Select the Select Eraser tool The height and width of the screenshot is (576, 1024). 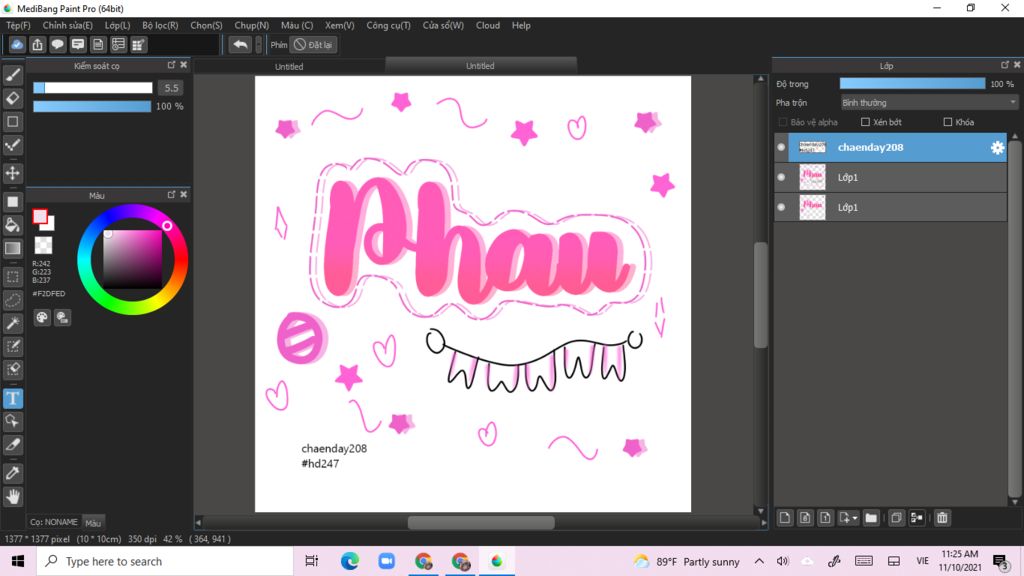(12, 369)
